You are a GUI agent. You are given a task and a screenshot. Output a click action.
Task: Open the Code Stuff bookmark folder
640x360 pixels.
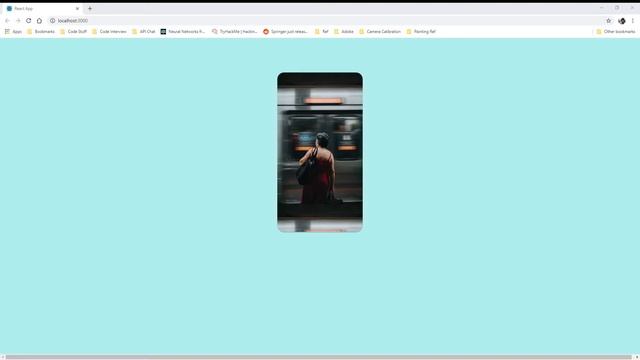pos(73,31)
